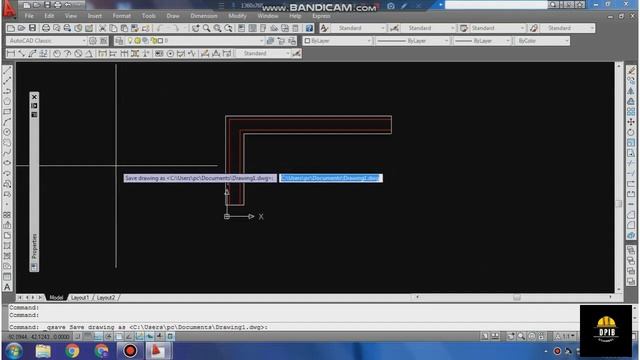This screenshot has width=640, height=360.
Task: Click the Radius Dimension icon
Action: pyautogui.click(x=56, y=53)
